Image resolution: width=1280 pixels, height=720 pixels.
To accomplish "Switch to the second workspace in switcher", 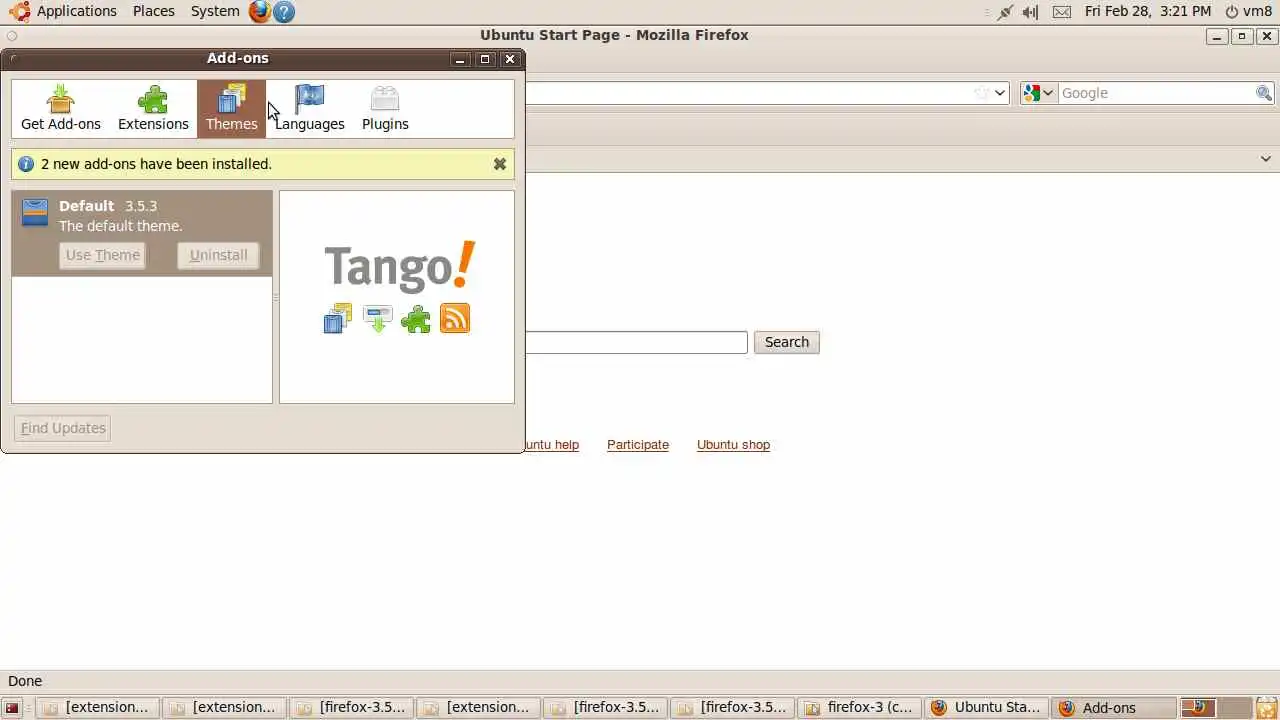I will pos(1235,708).
